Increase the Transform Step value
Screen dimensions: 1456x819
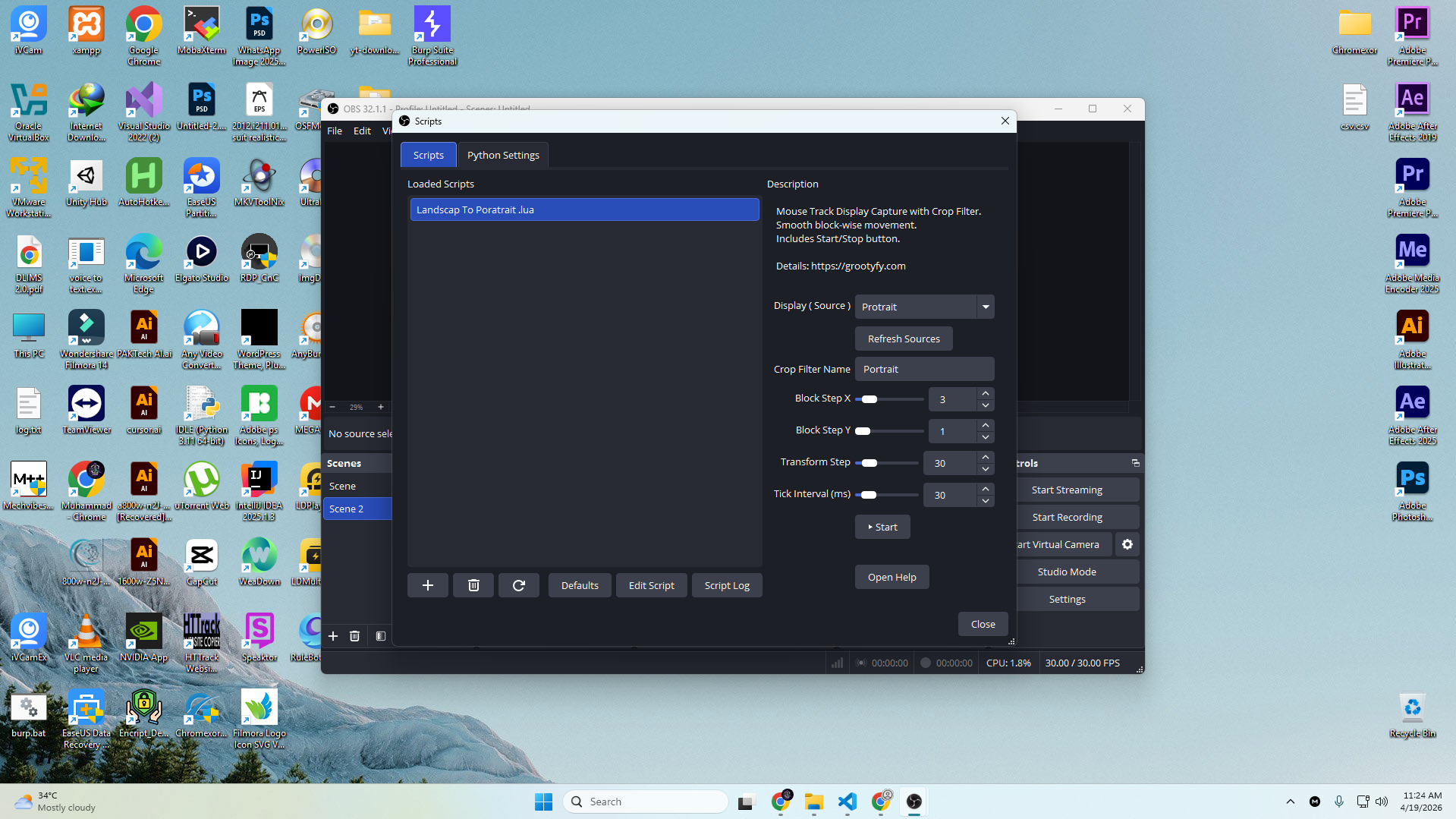coord(985,458)
